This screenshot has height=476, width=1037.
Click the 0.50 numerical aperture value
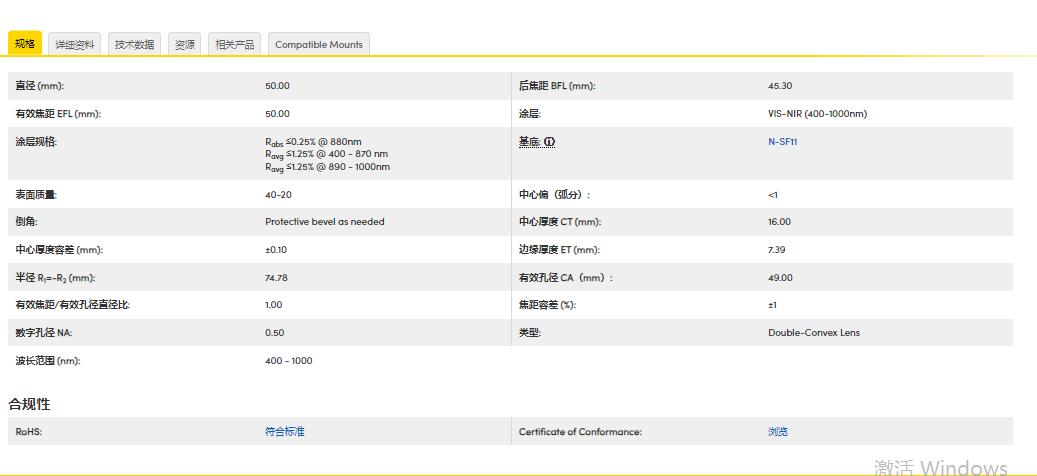click(274, 333)
